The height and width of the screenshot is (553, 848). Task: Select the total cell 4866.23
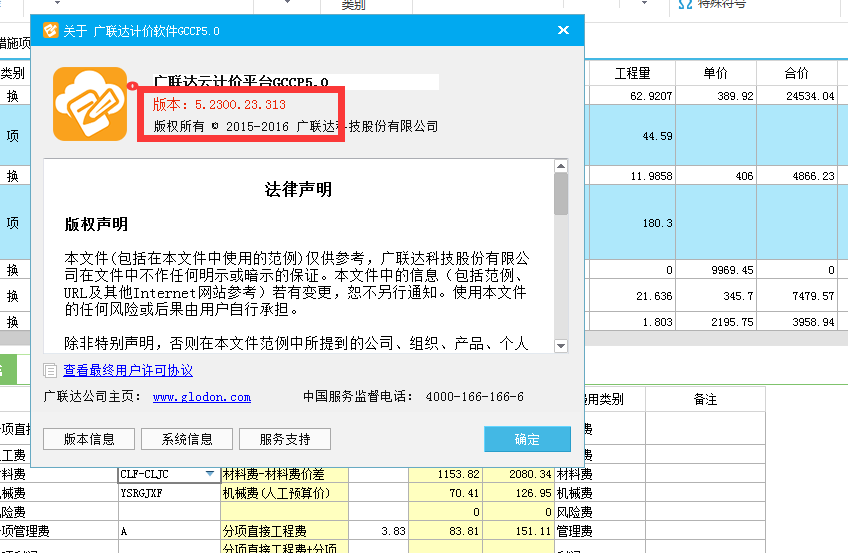point(797,176)
